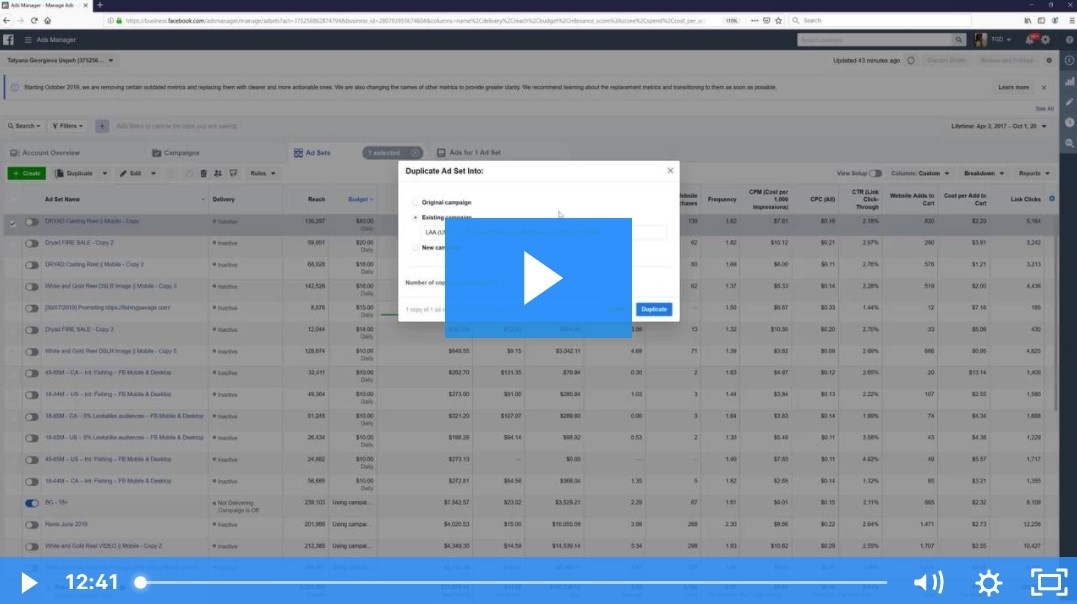
Task: Check the first ad set row checkbox
Action: (x=12, y=223)
